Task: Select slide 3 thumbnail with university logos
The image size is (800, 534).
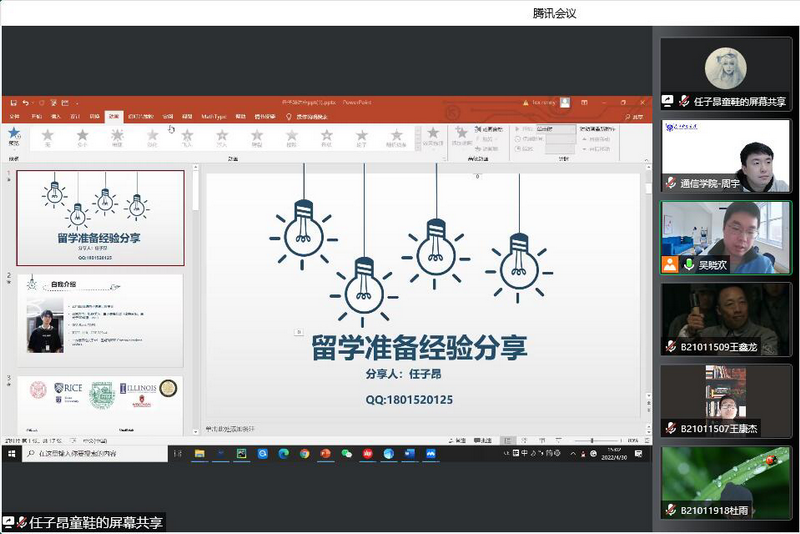Action: pos(100,403)
